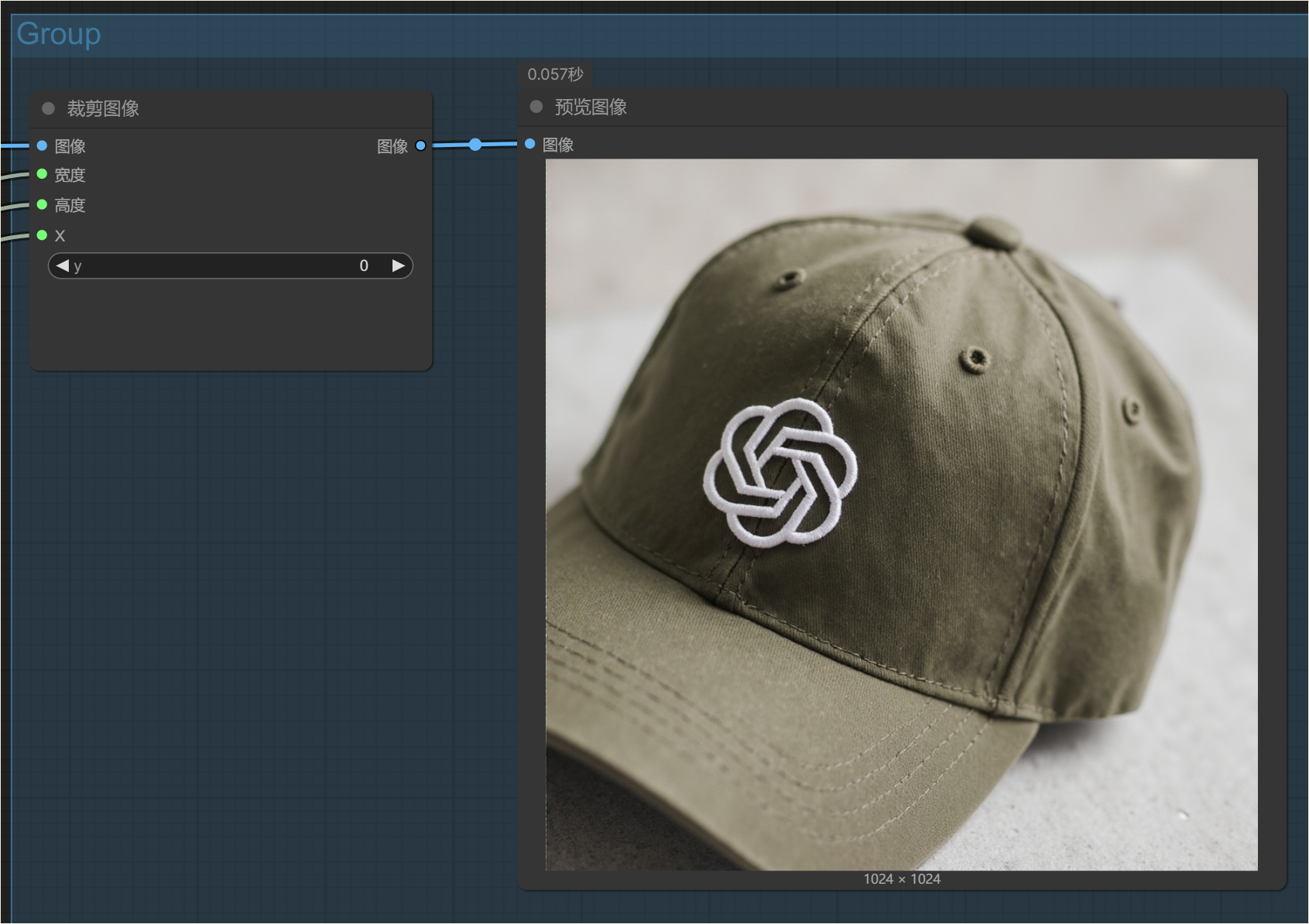This screenshot has height=924, width=1309.
Task: Select the 预览图像 node title
Action: point(591,107)
